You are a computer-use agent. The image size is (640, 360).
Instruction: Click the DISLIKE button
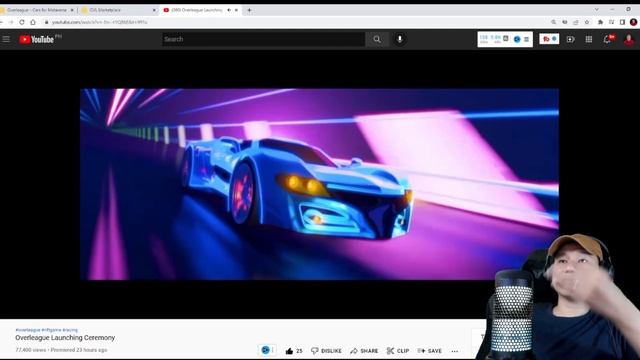click(326, 351)
